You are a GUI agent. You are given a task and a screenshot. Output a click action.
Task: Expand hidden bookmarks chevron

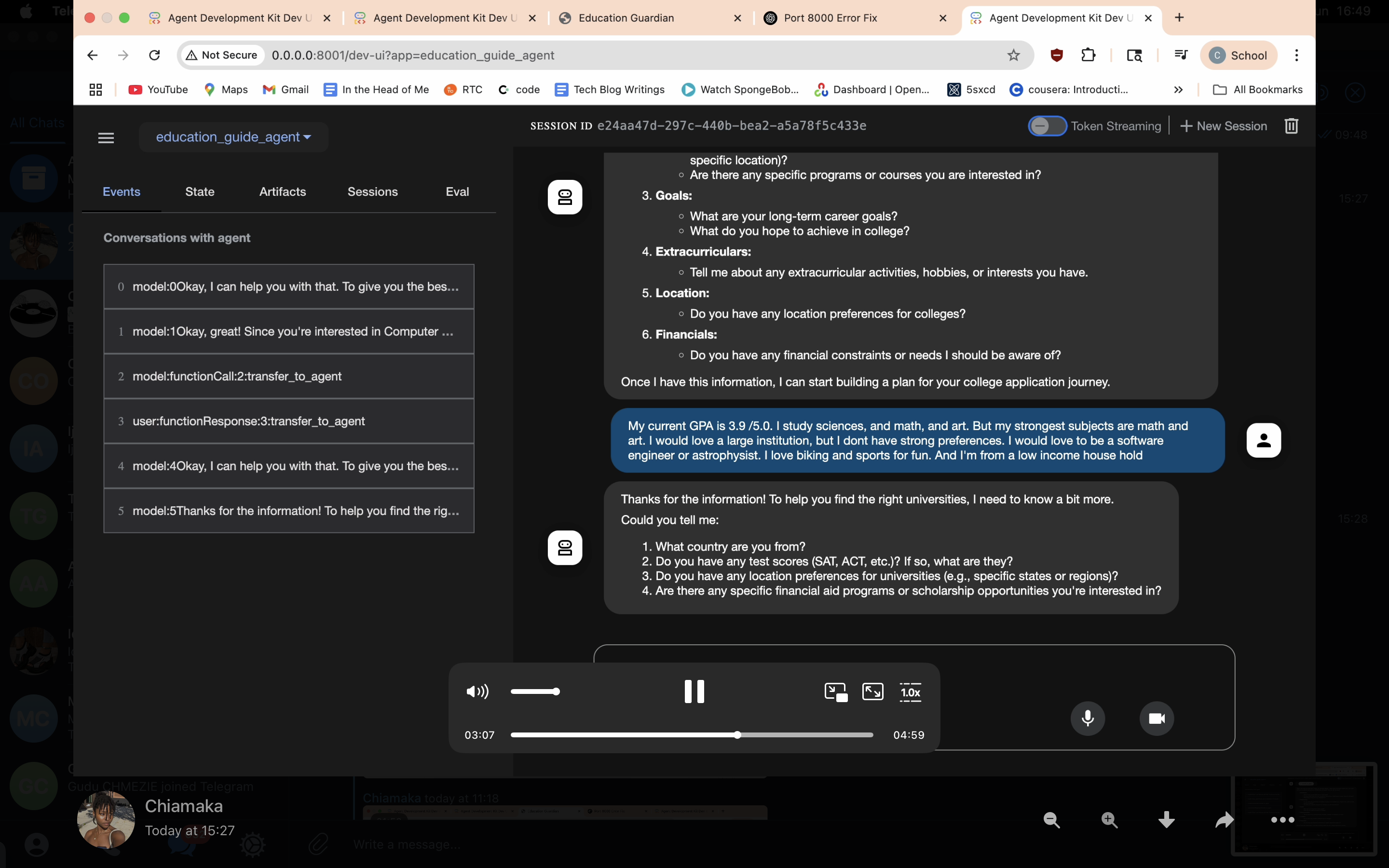pos(1178,90)
